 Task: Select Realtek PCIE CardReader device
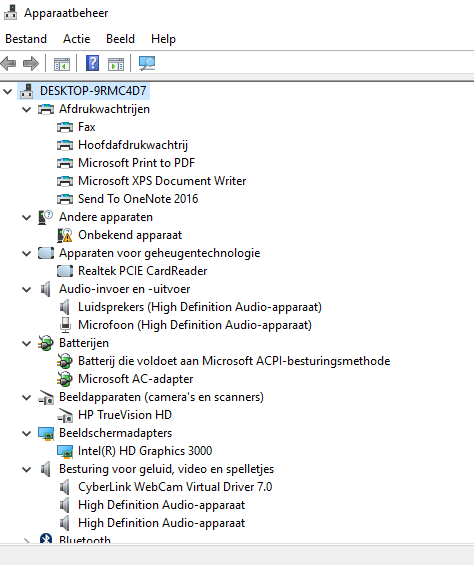[x=142, y=271]
